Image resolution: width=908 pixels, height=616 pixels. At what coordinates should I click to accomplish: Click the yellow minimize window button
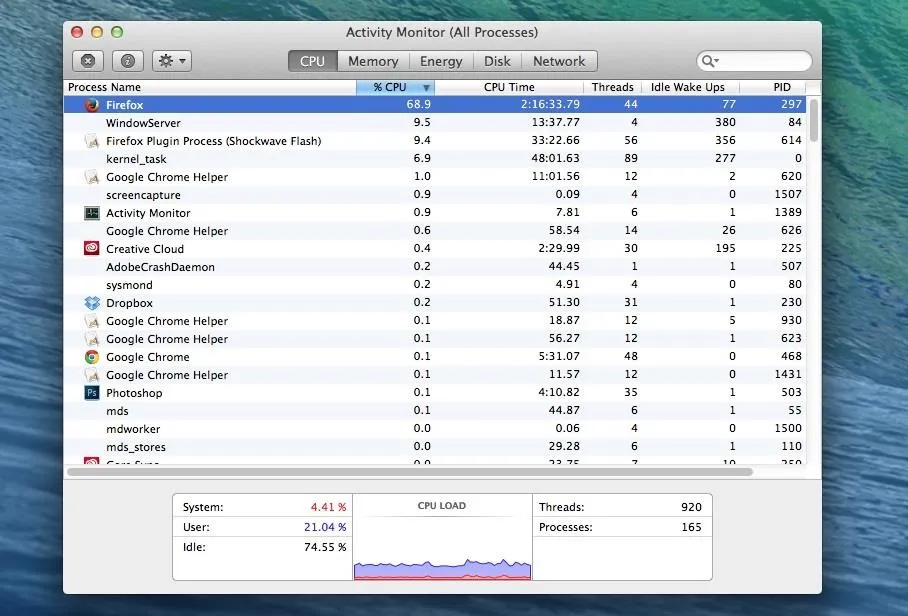(97, 32)
